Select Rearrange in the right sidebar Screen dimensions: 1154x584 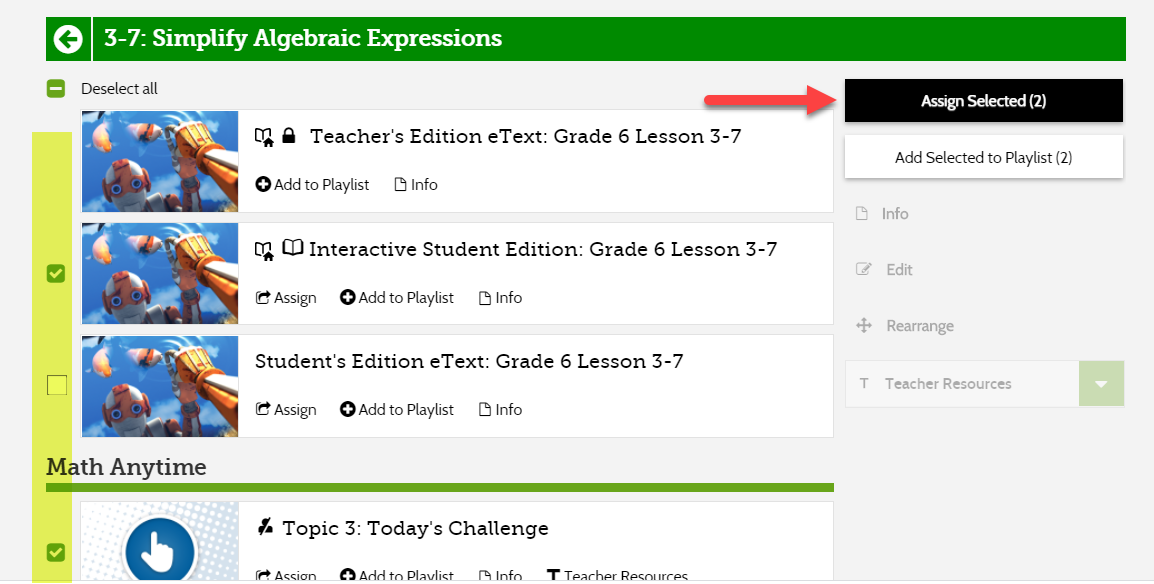919,326
